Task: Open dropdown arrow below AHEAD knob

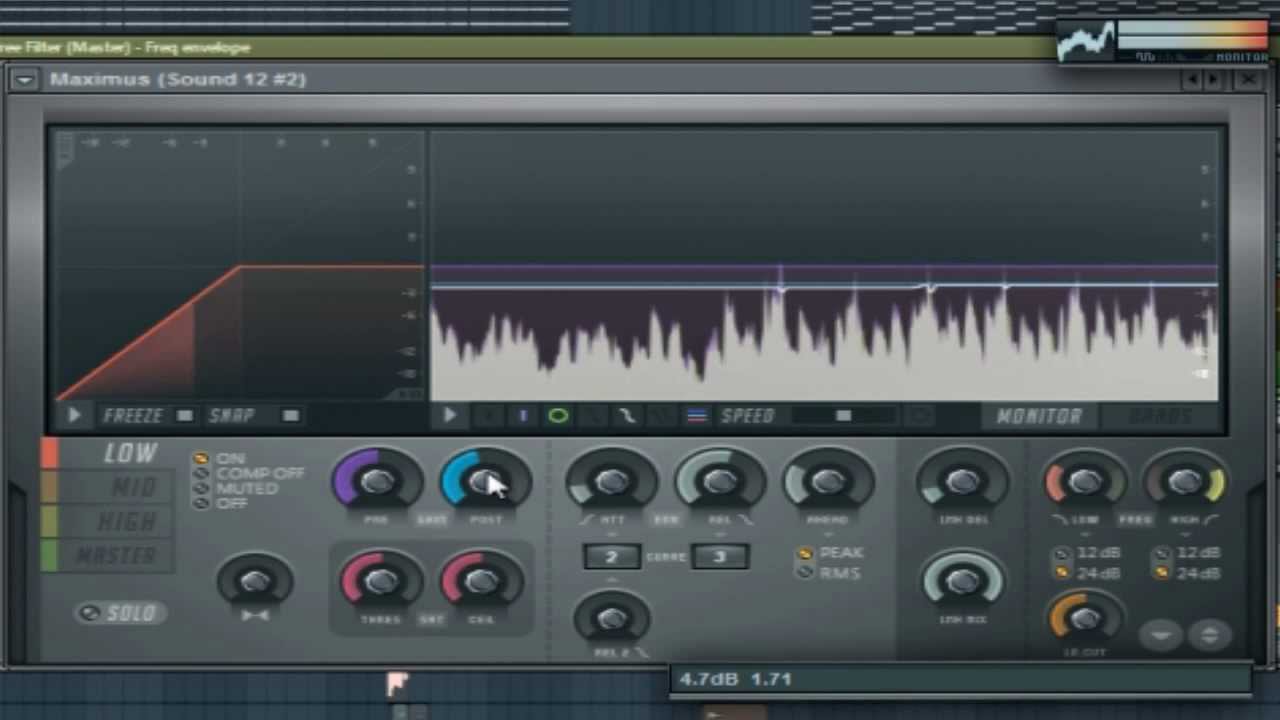Action: (x=828, y=535)
